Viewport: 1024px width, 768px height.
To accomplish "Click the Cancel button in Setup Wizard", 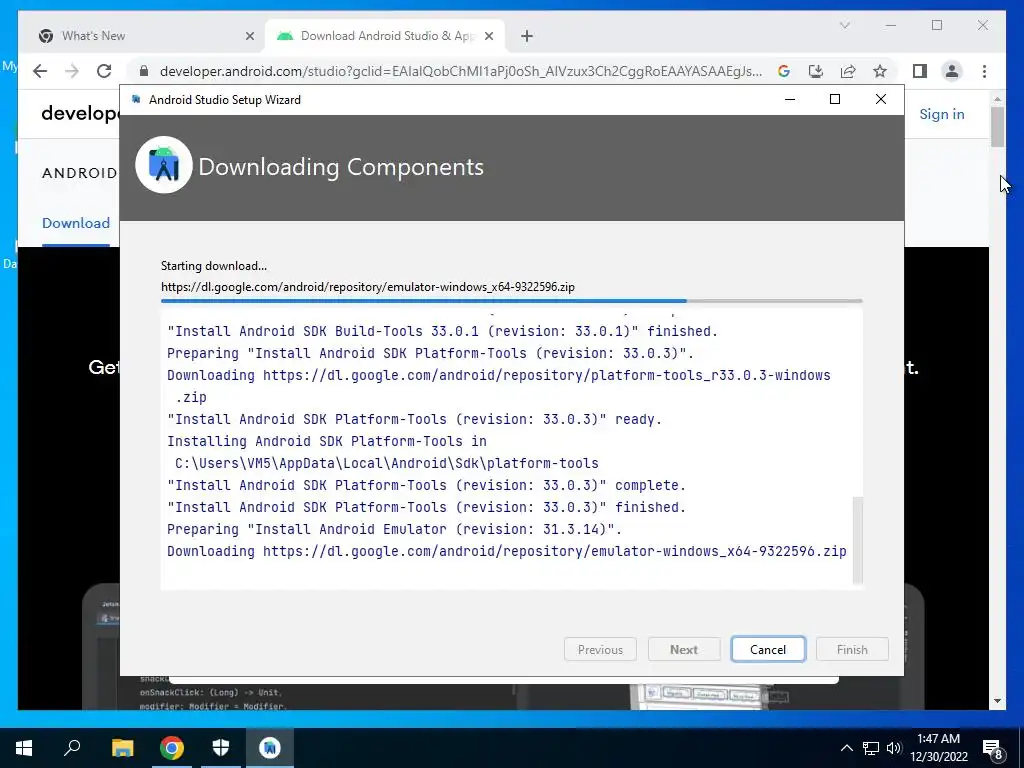I will coord(768,649).
